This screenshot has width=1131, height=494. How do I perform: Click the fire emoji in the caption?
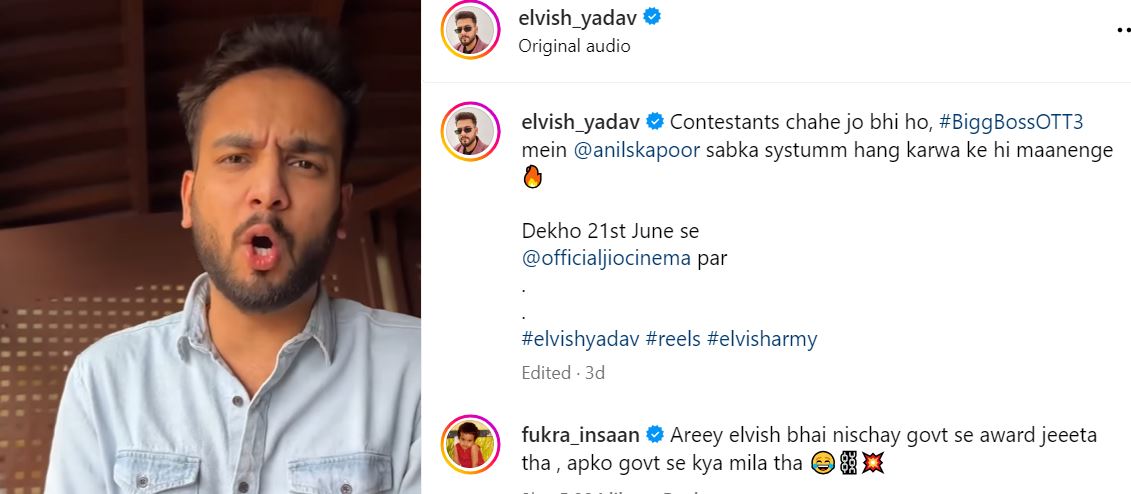click(532, 178)
